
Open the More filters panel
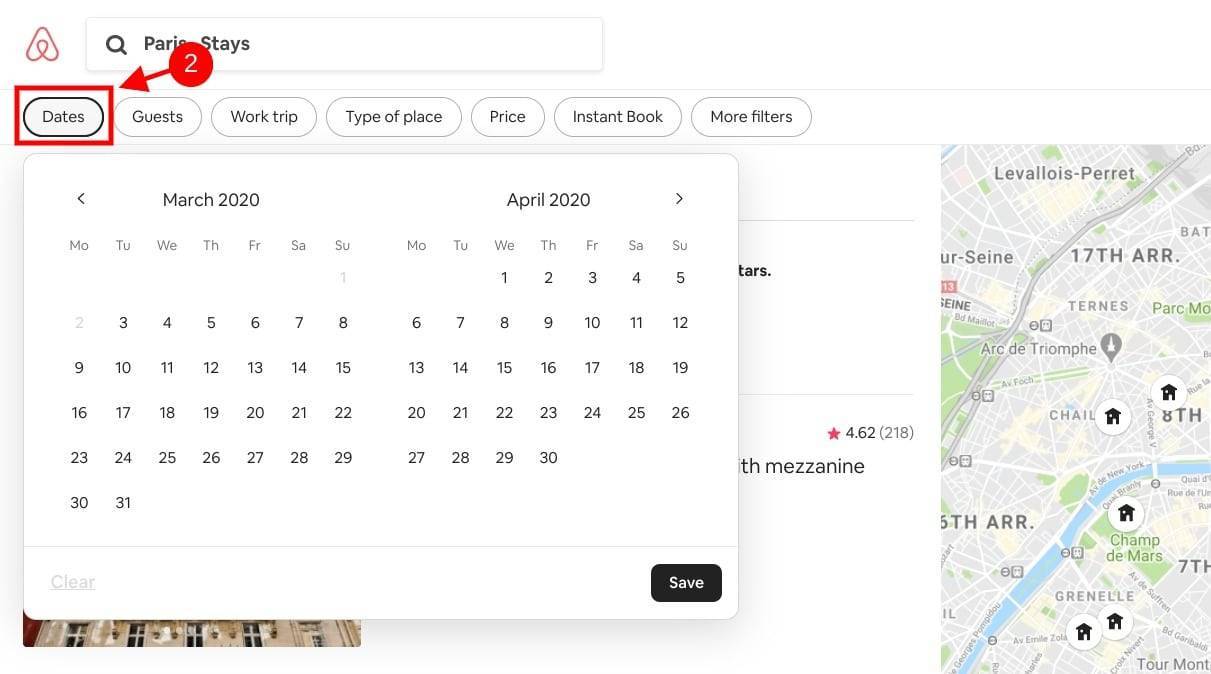(x=751, y=116)
